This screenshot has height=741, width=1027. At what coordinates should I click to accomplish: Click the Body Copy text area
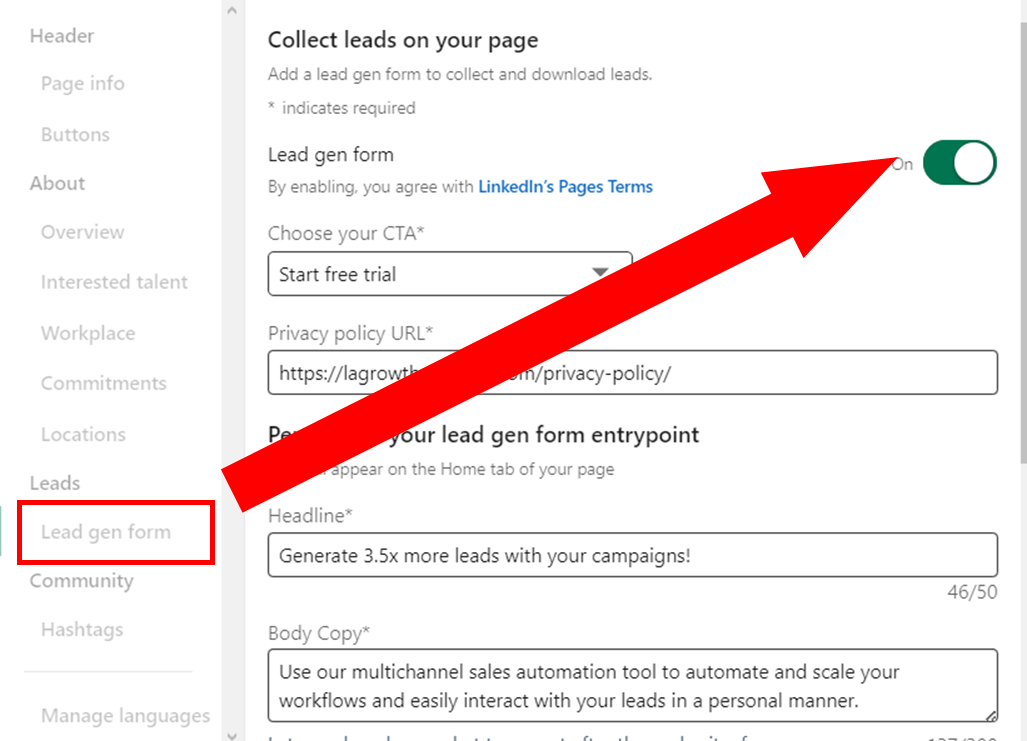[632, 685]
